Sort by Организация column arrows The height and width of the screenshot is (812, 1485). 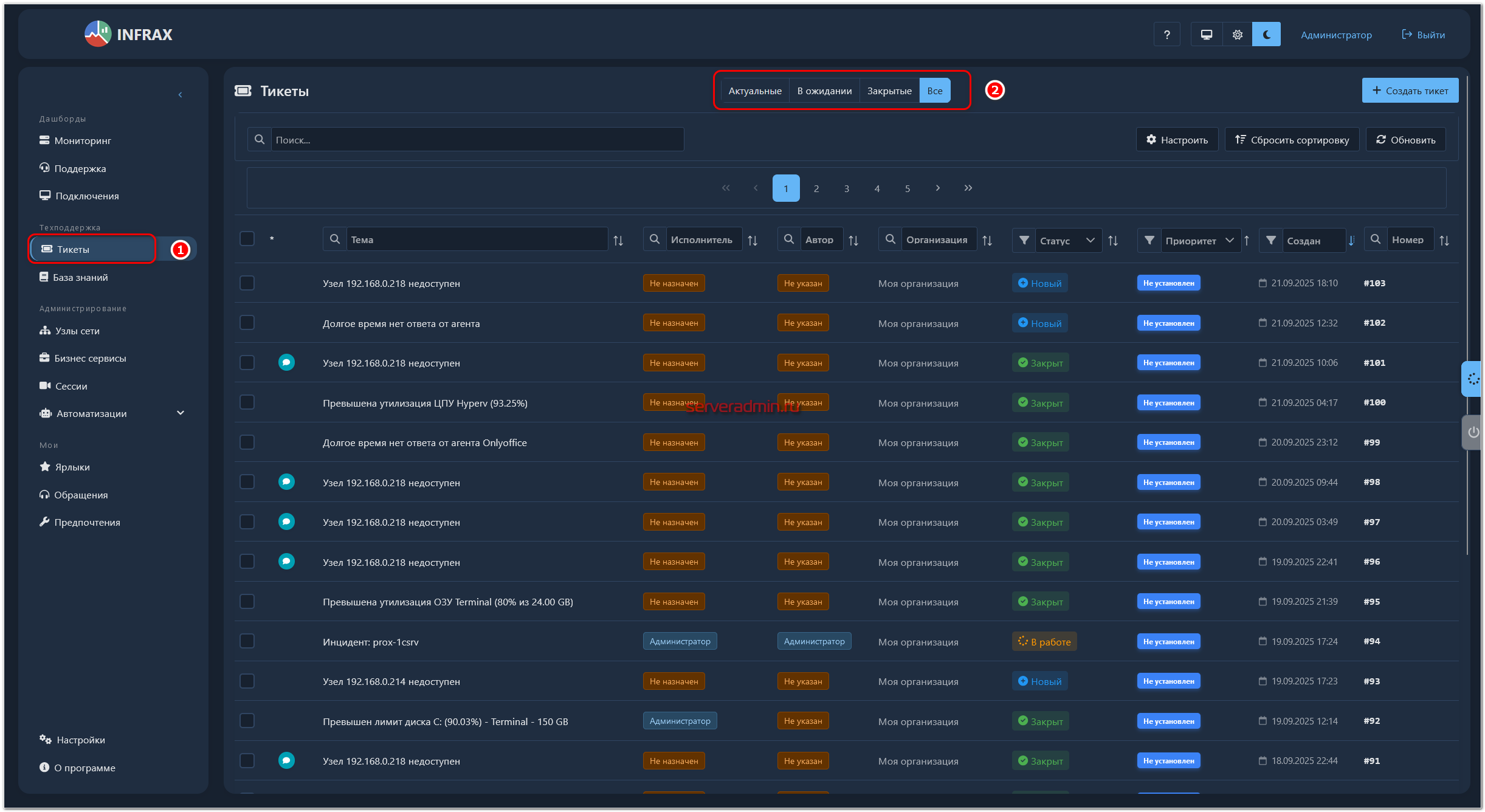(987, 241)
